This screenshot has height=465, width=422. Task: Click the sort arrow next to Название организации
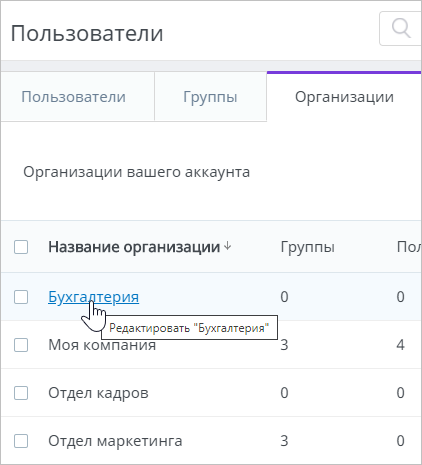click(227, 246)
